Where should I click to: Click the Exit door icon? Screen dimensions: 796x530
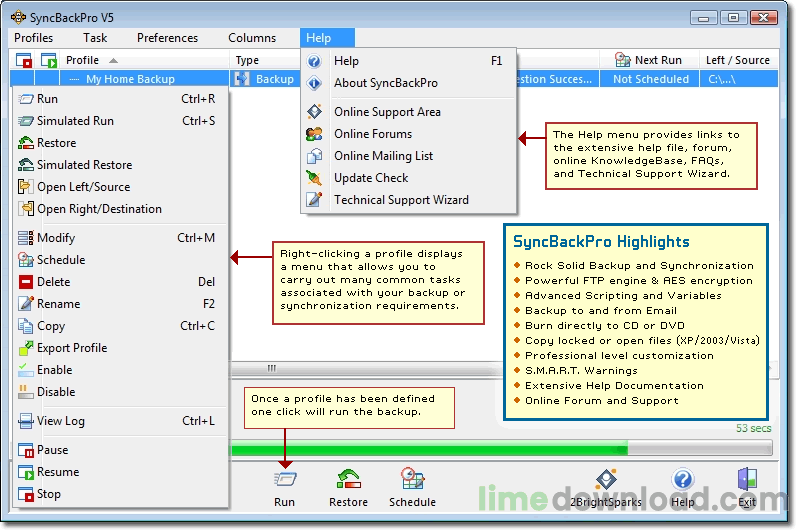coord(747,479)
